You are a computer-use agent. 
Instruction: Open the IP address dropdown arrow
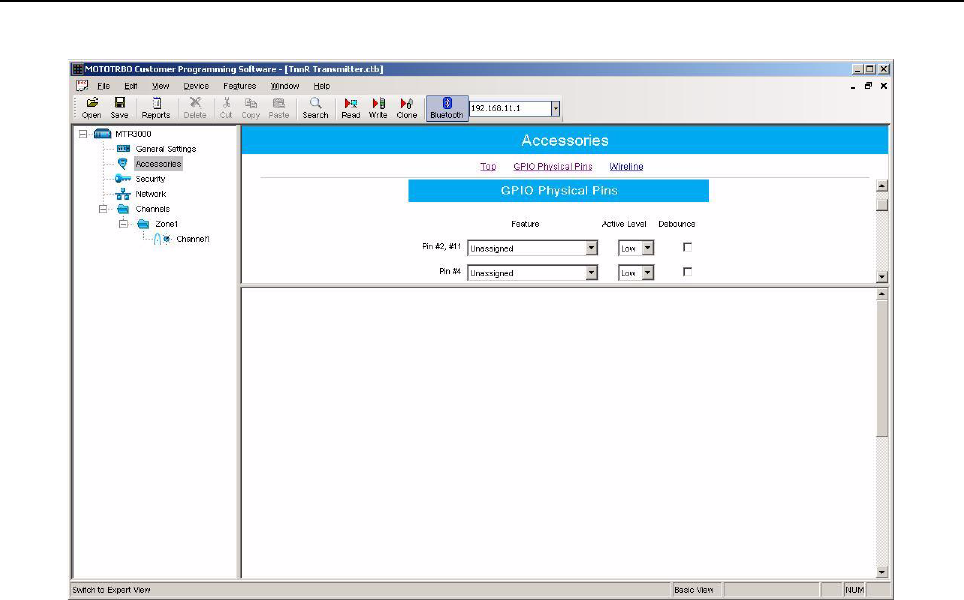point(555,109)
